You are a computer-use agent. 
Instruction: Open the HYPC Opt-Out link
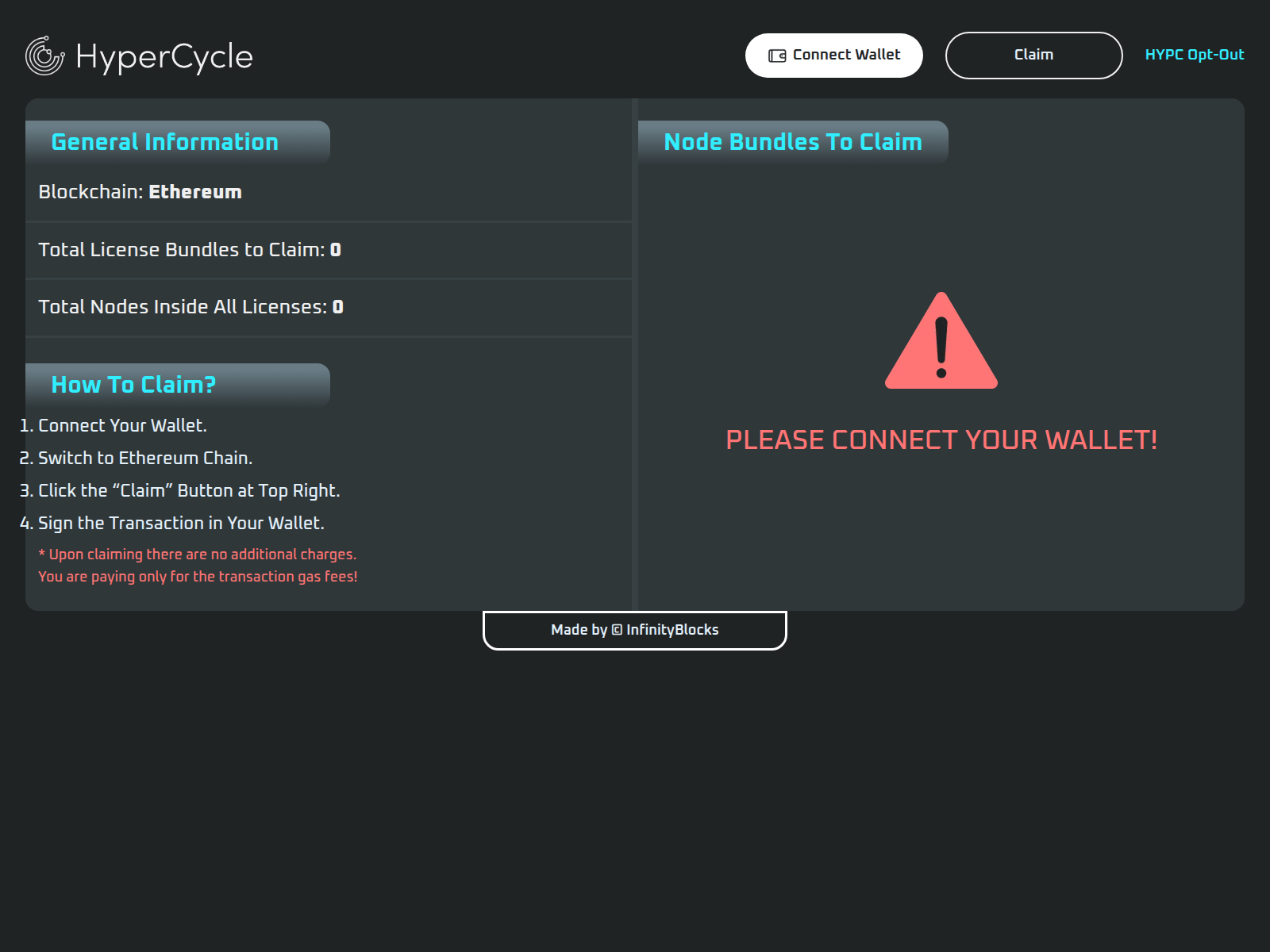tap(1195, 55)
